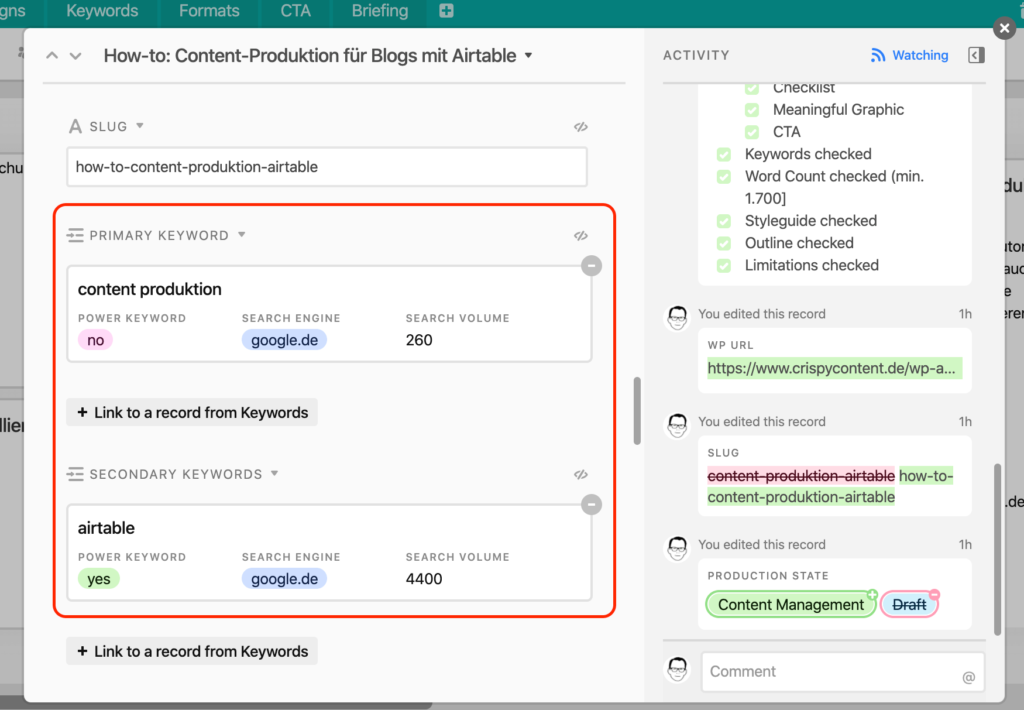Switch to the Formats tab
The width and height of the screenshot is (1024, 710).
point(209,10)
